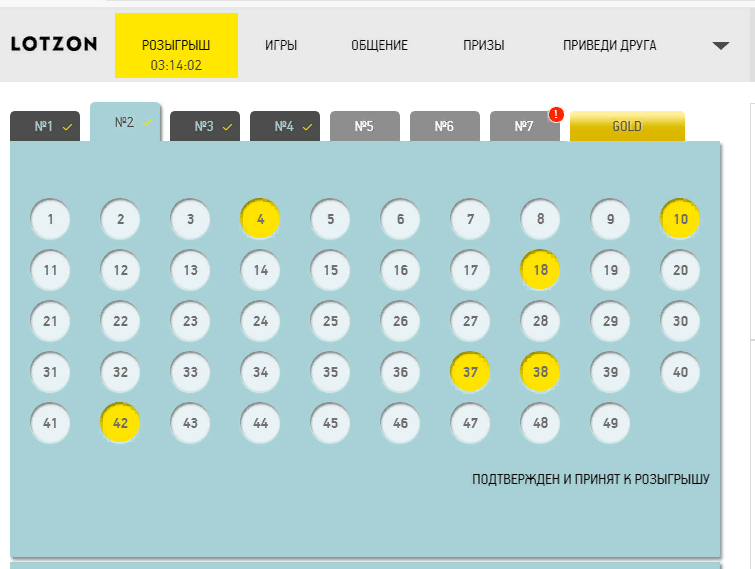Choose number ball 12
Viewport: 755px width, 569px height.
[x=120, y=270]
